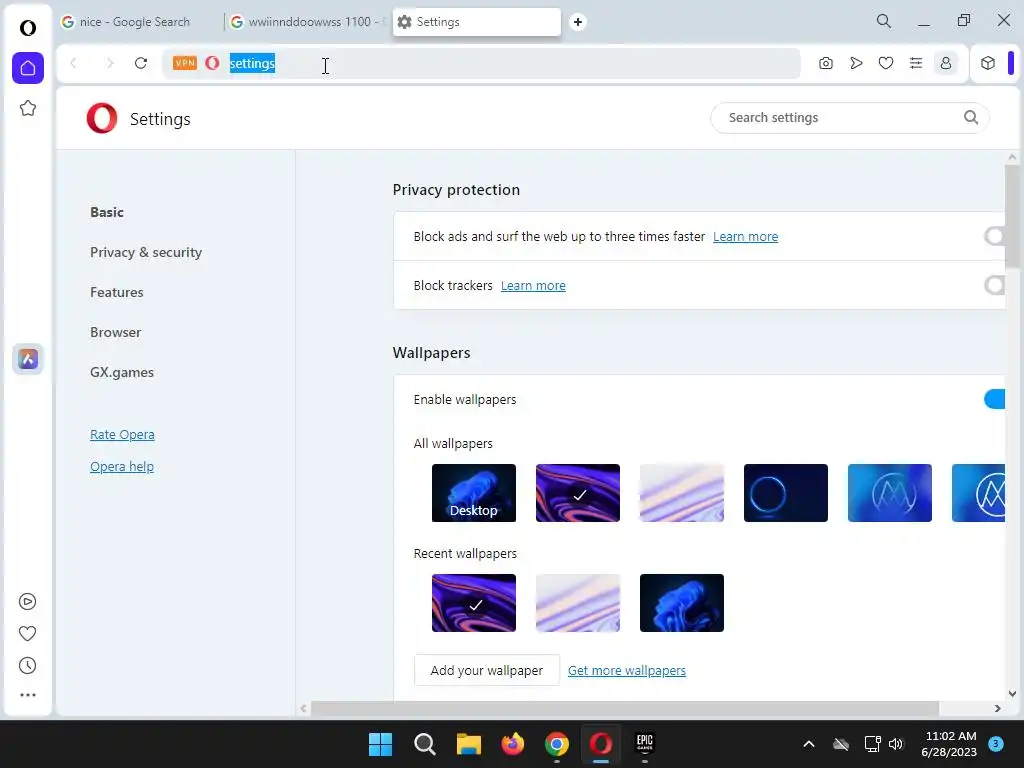Image resolution: width=1024 pixels, height=768 pixels.
Task: Enable the Block trackers toggle
Action: [x=995, y=285]
